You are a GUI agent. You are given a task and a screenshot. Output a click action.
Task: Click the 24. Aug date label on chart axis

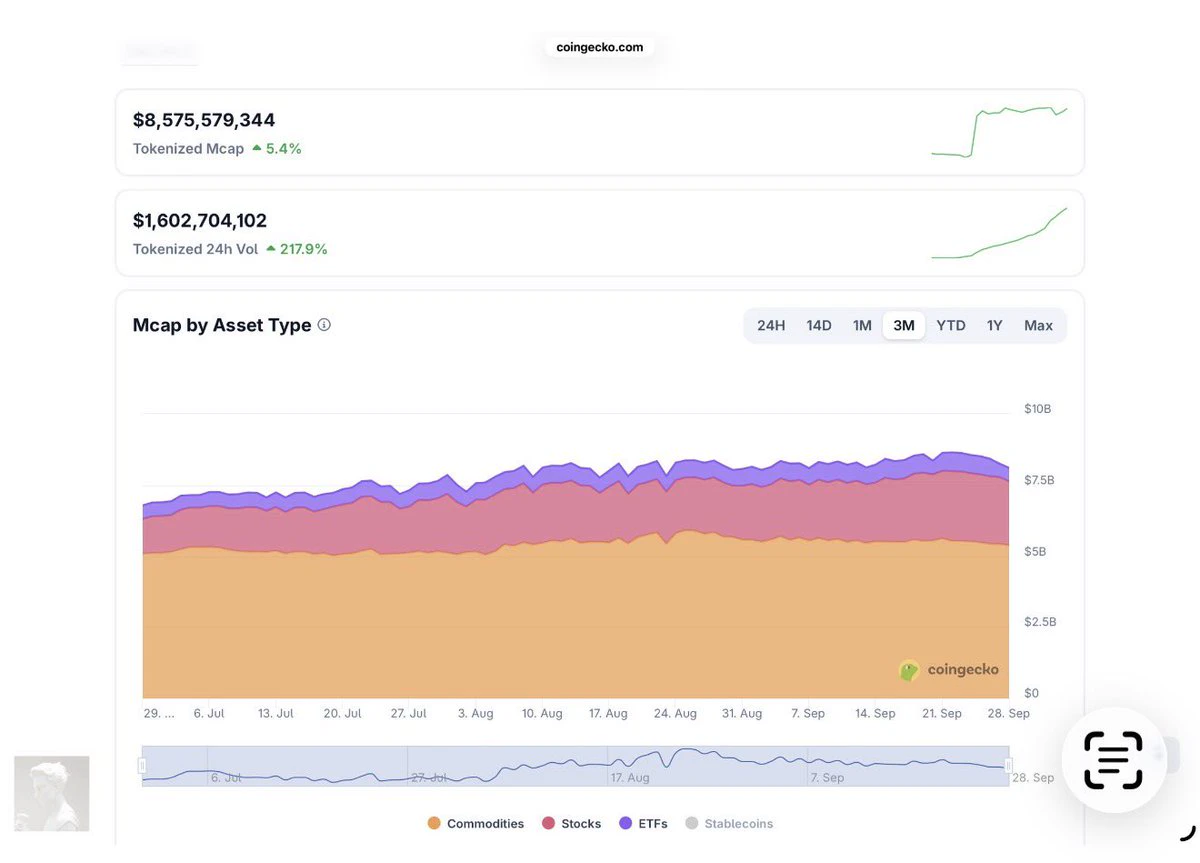(675, 713)
